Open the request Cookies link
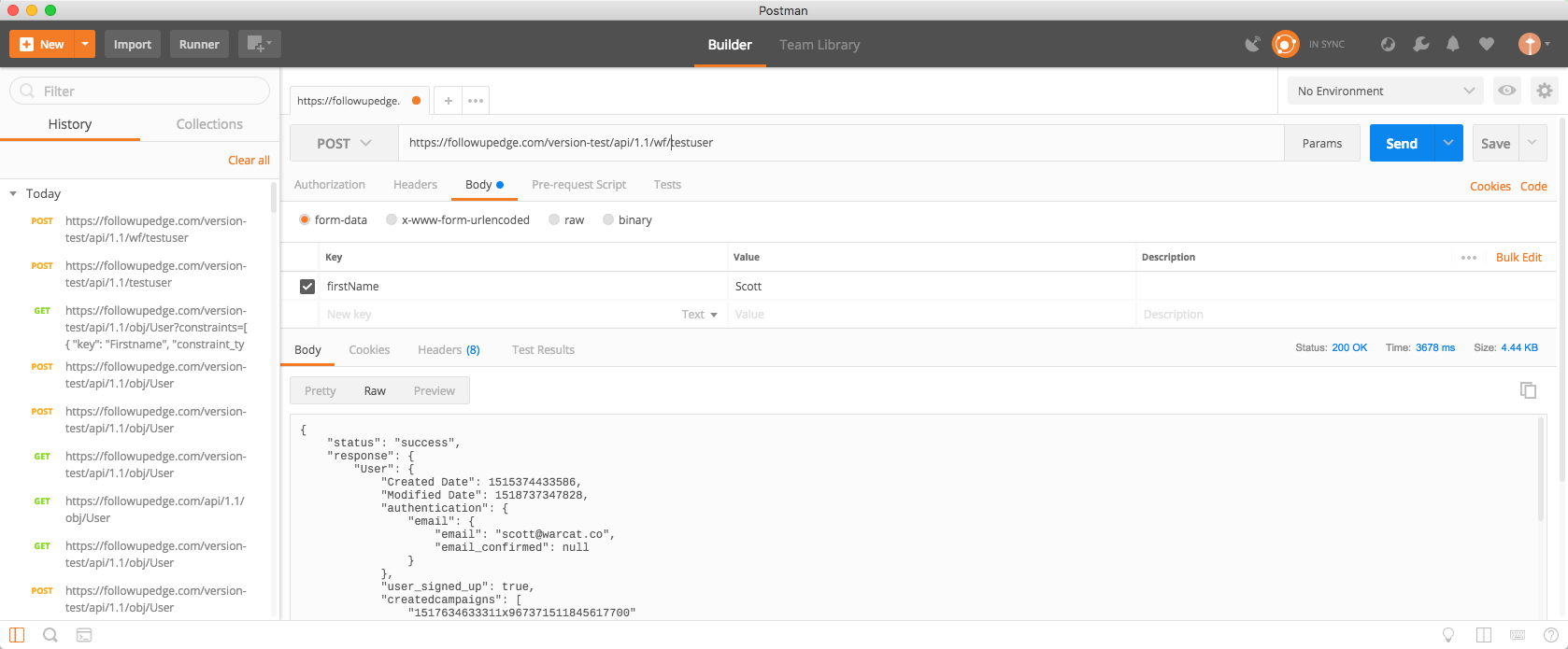 (x=1490, y=187)
